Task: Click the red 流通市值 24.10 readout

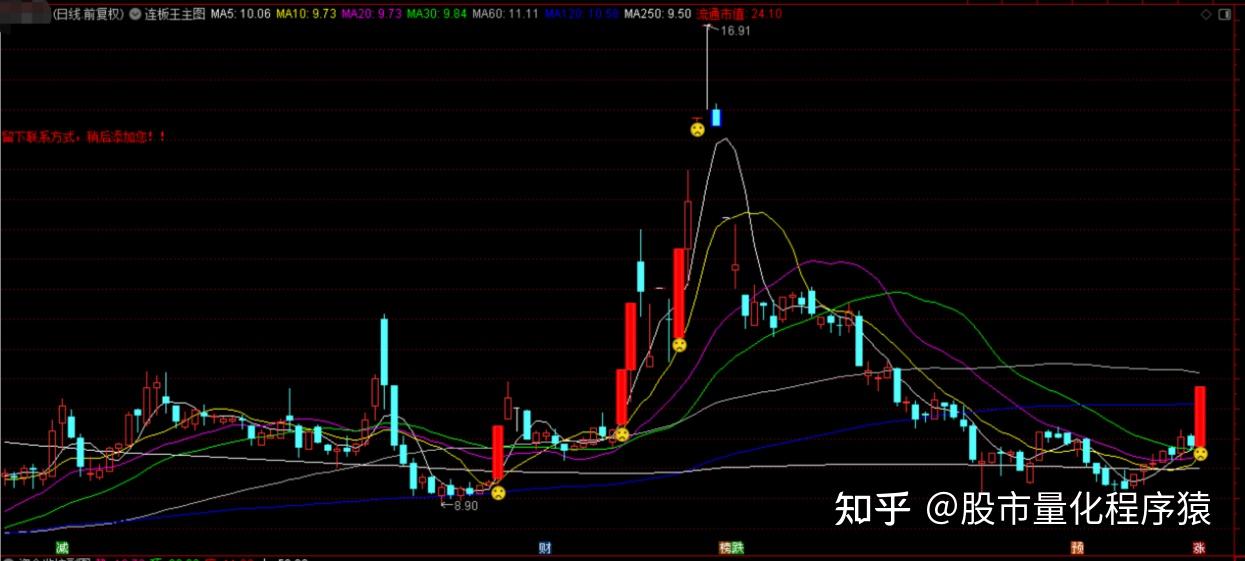Action: pos(740,15)
